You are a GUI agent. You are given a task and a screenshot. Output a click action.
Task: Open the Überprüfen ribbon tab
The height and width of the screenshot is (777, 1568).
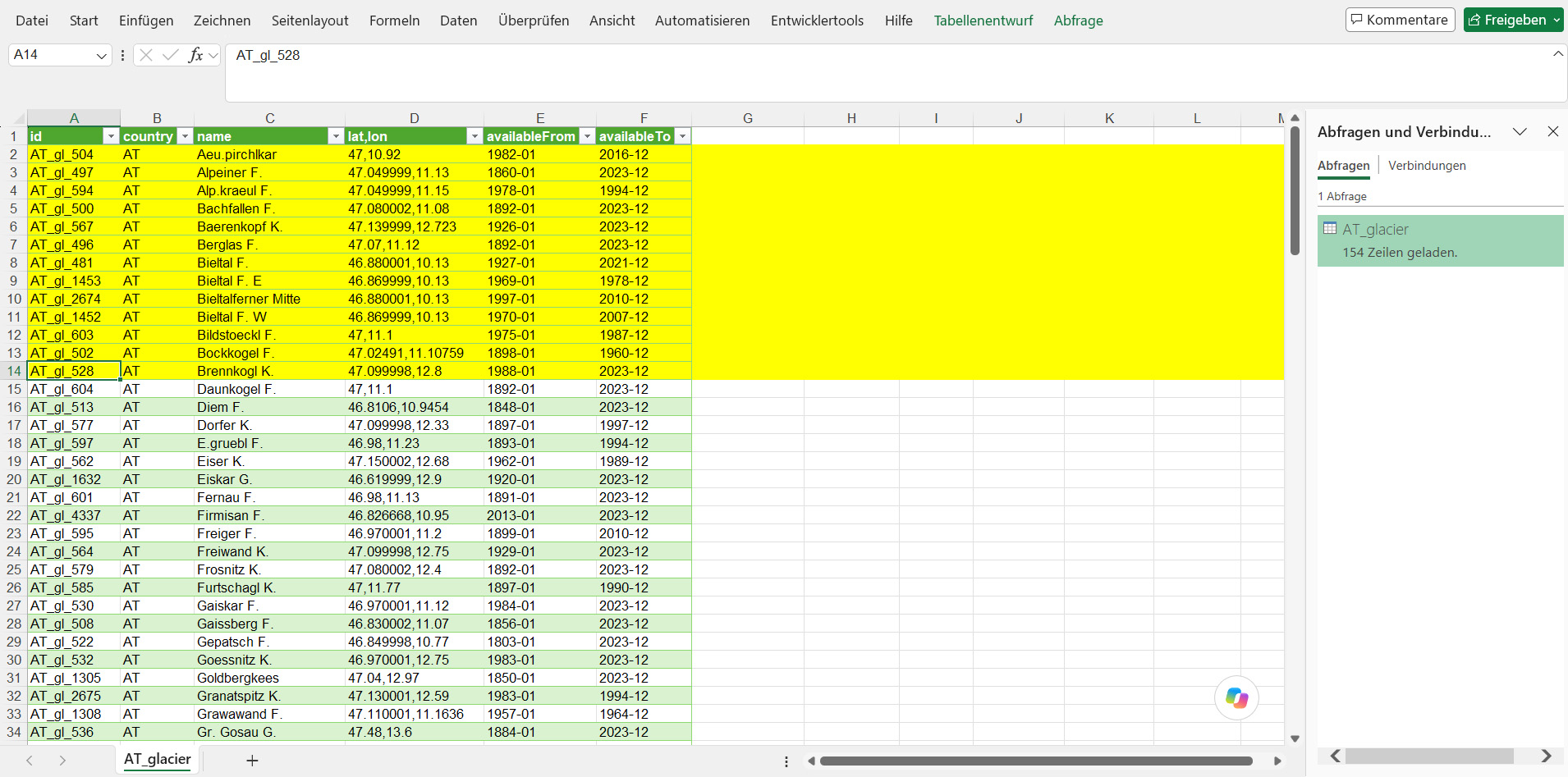534,21
